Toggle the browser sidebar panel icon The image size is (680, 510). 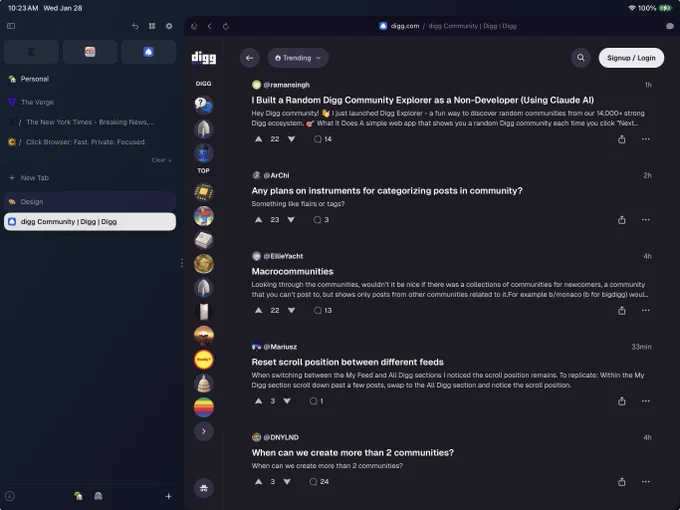click(11, 26)
